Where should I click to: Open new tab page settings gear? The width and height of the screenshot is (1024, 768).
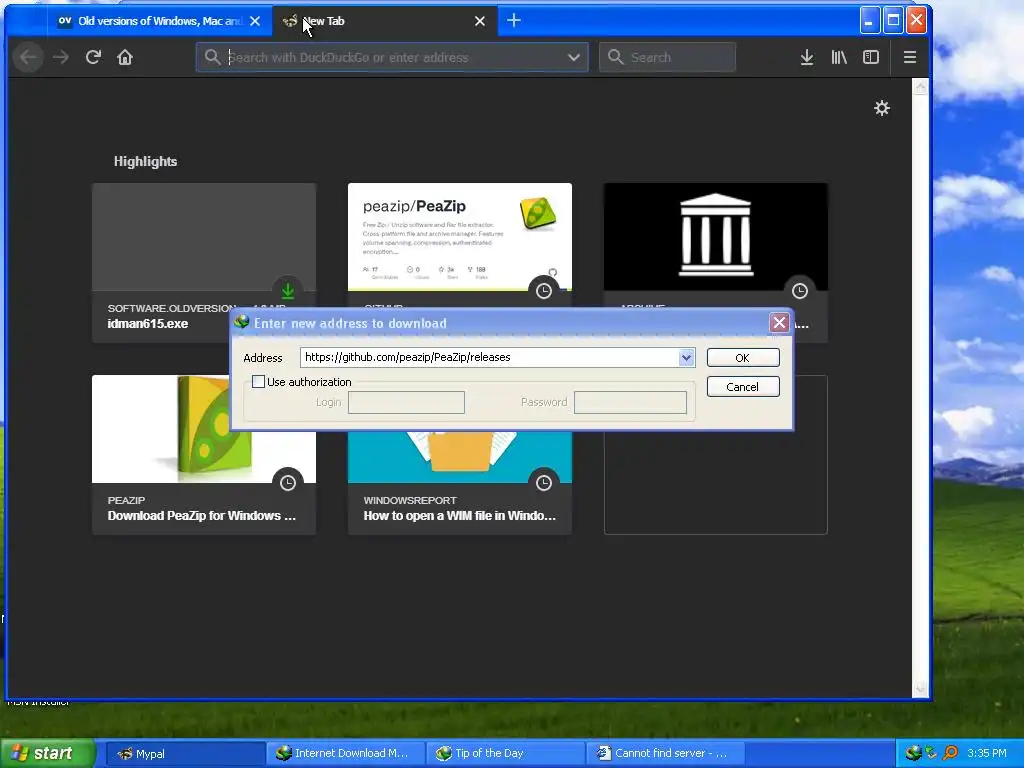click(882, 108)
